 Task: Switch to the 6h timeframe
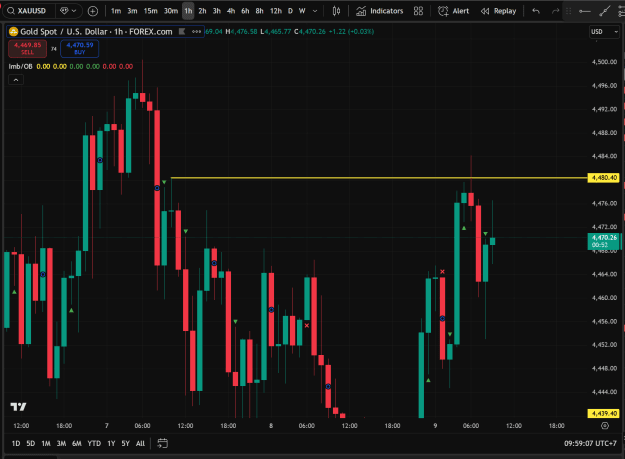pyautogui.click(x=245, y=11)
